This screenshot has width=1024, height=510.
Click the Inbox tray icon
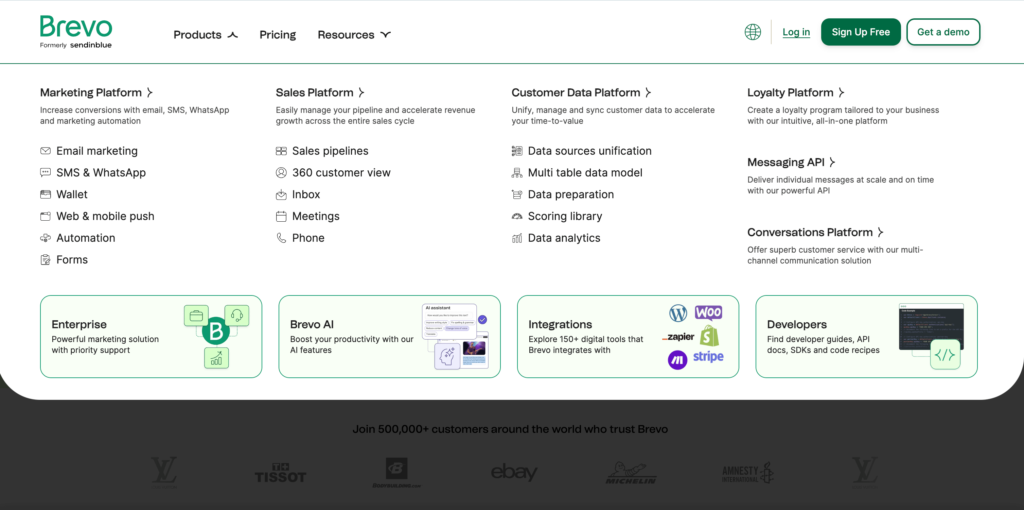coord(281,195)
